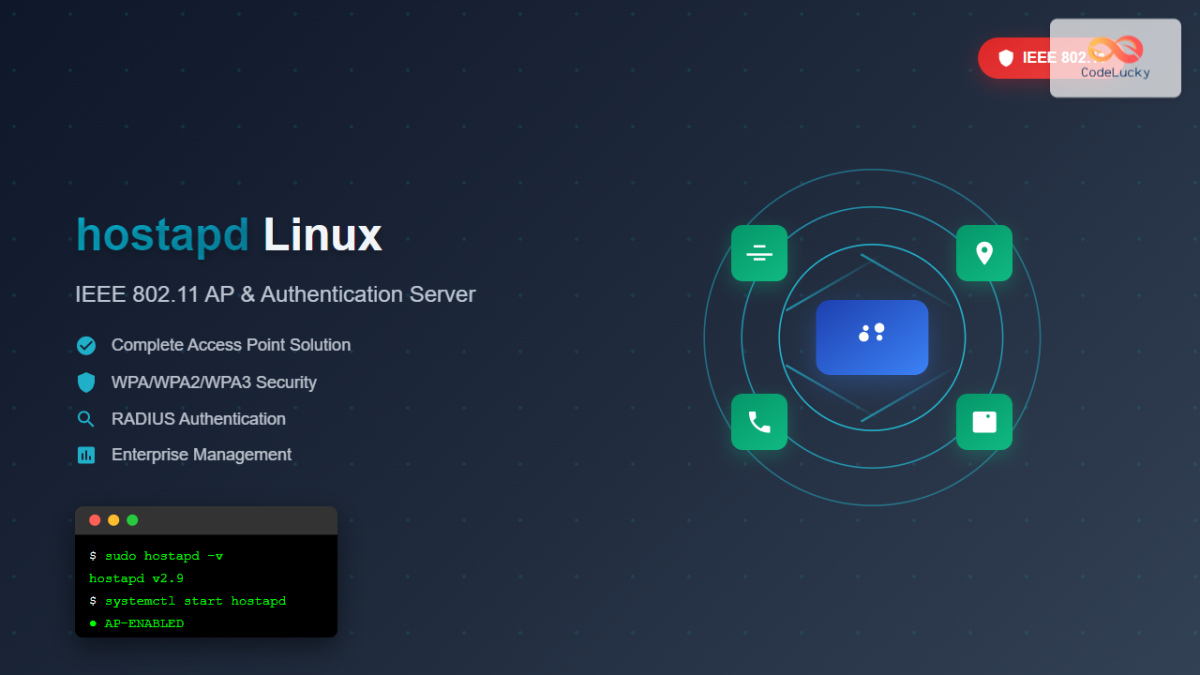
Task: Click the blue center node icon
Action: click(872, 337)
